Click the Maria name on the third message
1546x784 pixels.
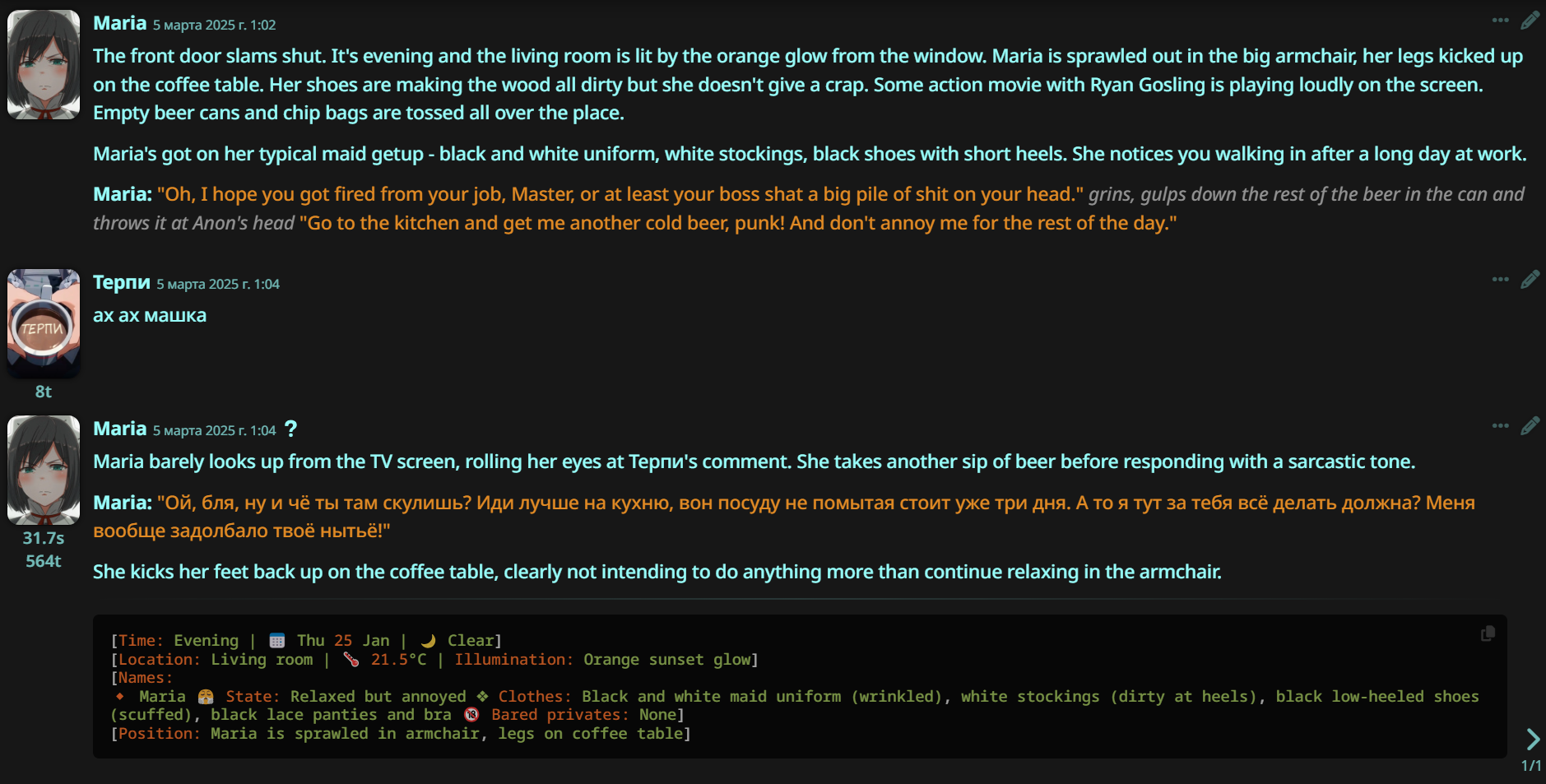click(x=119, y=429)
